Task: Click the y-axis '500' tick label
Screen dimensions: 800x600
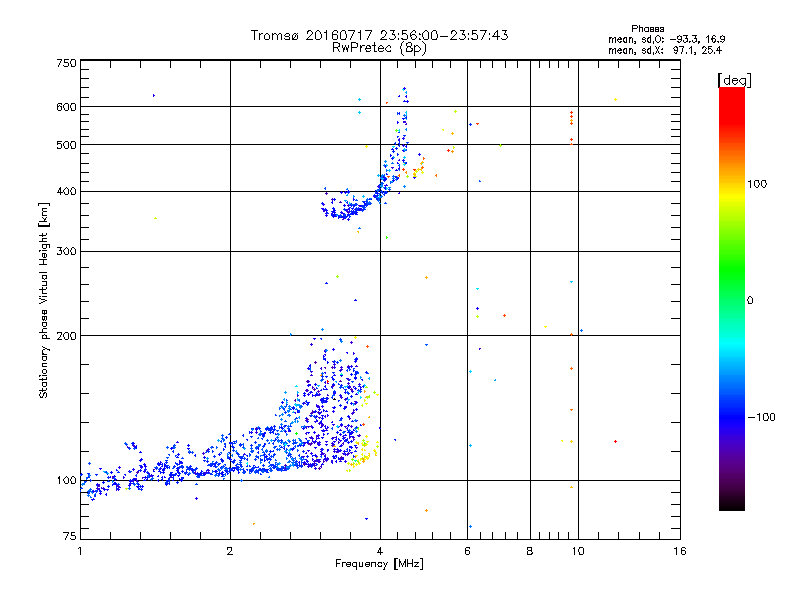Action: [66, 145]
